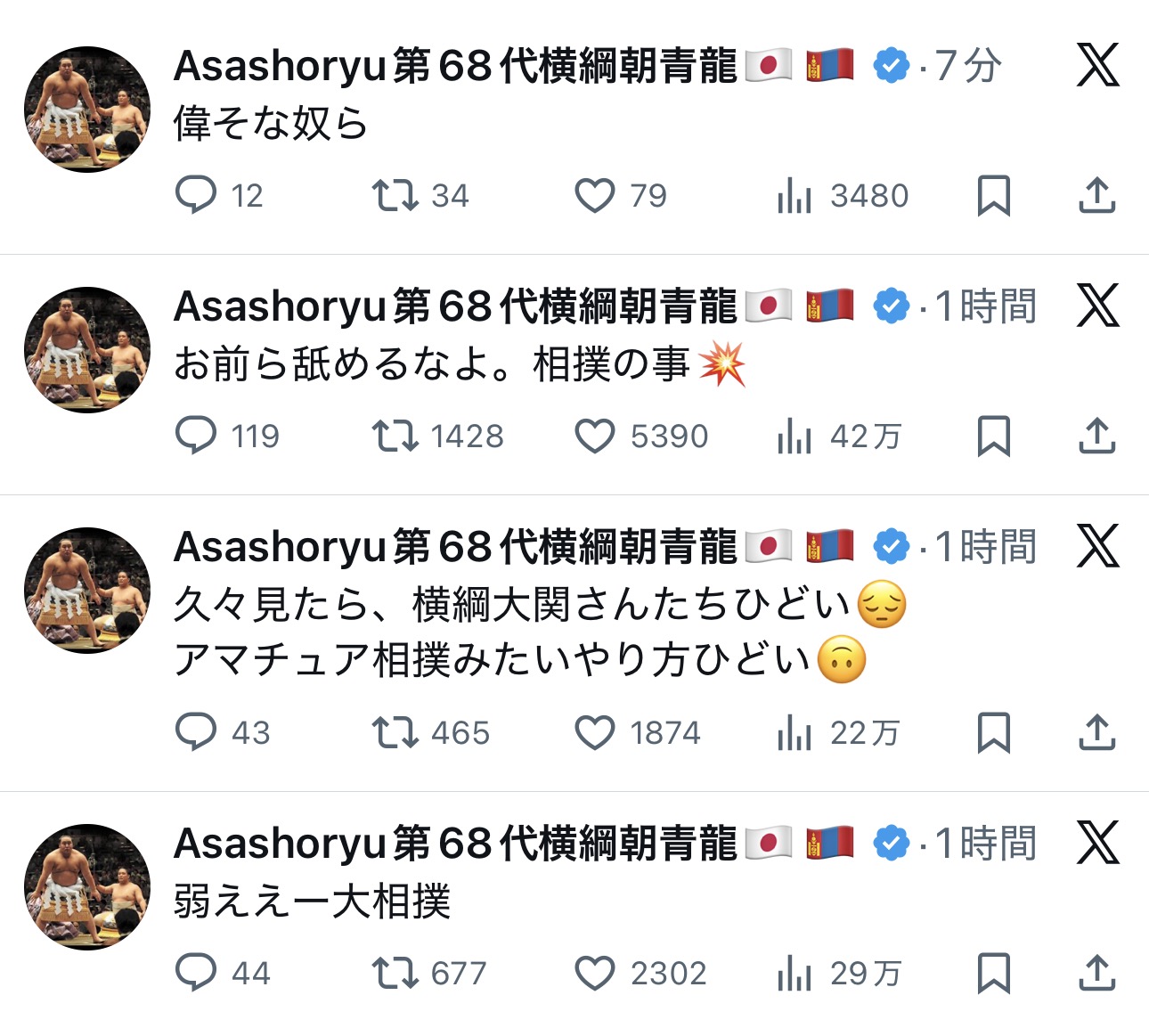
Task: Share the 偉そな奴ら tweet
Action: point(1096,195)
